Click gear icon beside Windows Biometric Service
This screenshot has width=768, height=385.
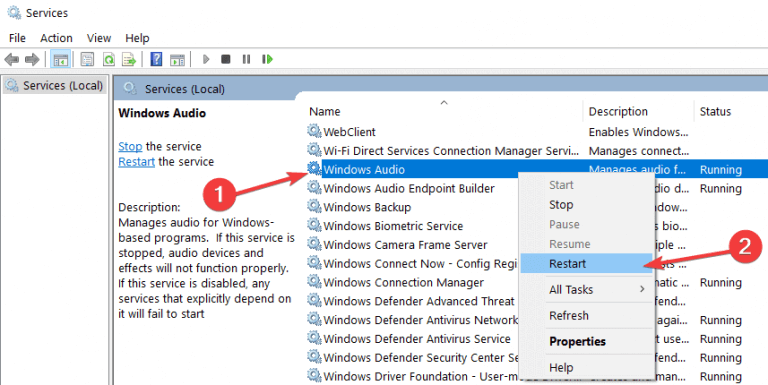[314, 225]
